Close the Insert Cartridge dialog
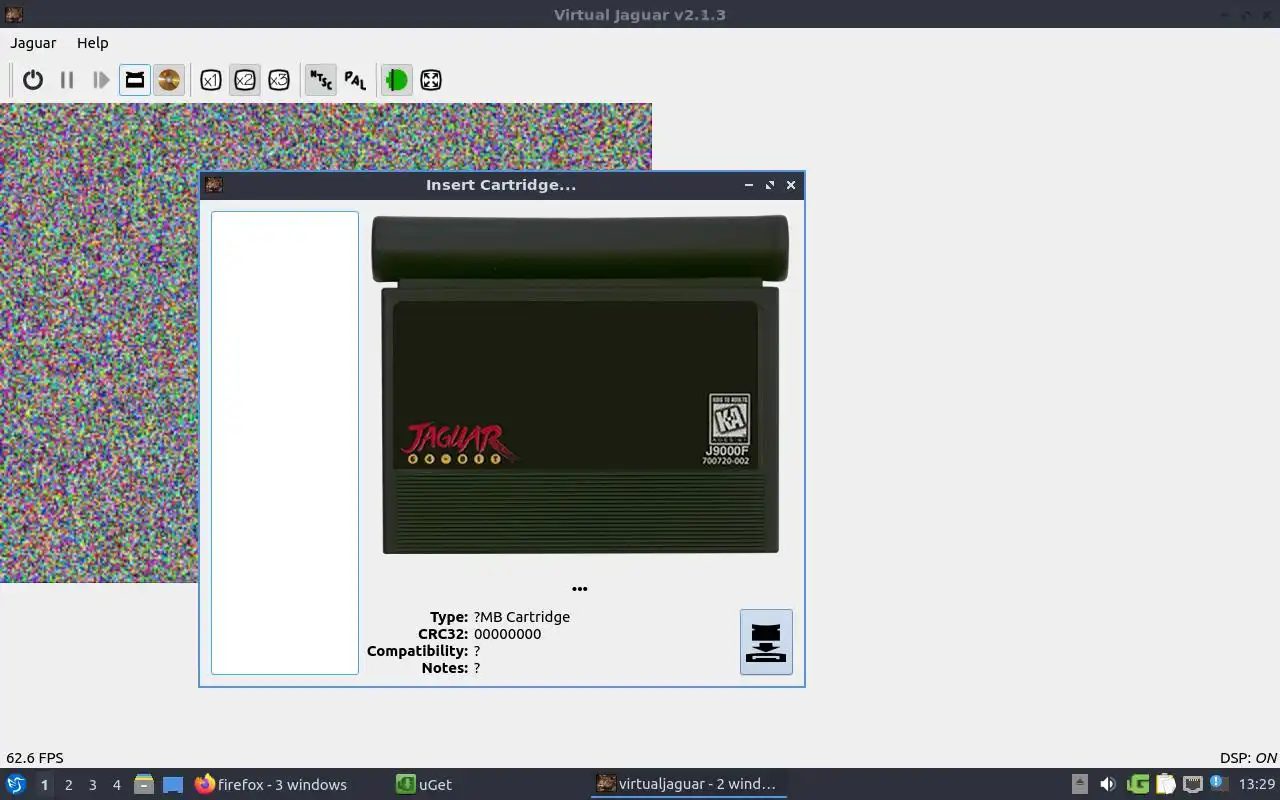This screenshot has width=1280, height=800. click(x=791, y=185)
